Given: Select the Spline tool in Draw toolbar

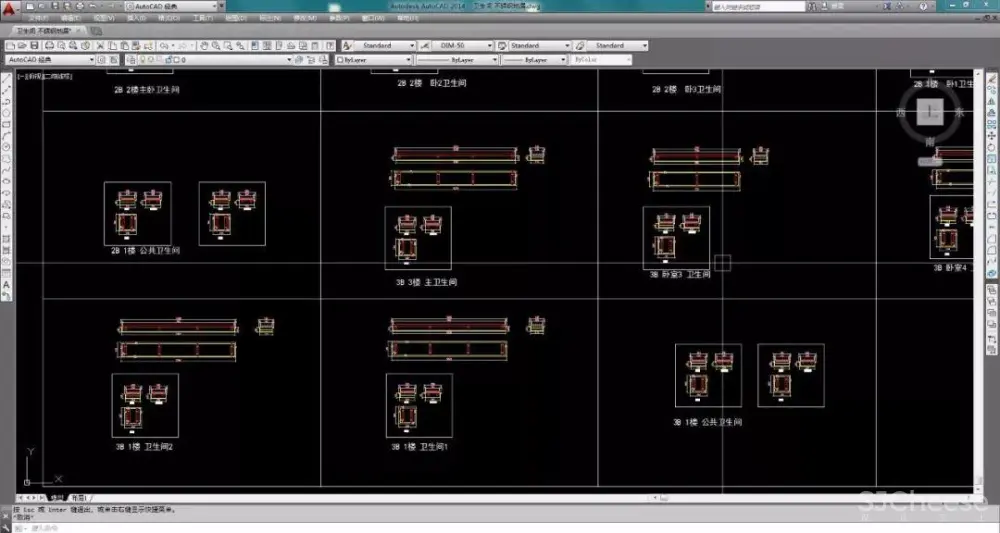Looking at the screenshot, I should pyautogui.click(x=6, y=170).
